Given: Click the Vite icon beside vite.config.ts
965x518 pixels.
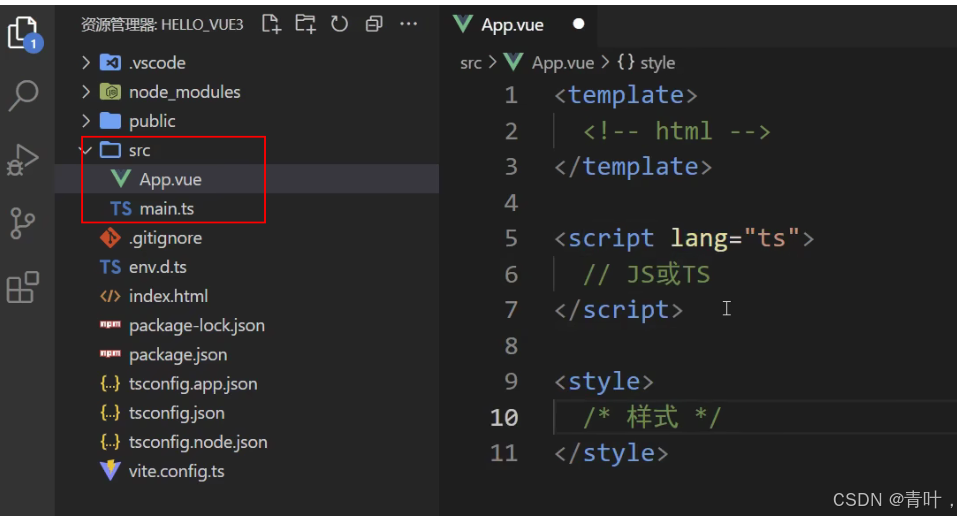Looking at the screenshot, I should (110, 471).
